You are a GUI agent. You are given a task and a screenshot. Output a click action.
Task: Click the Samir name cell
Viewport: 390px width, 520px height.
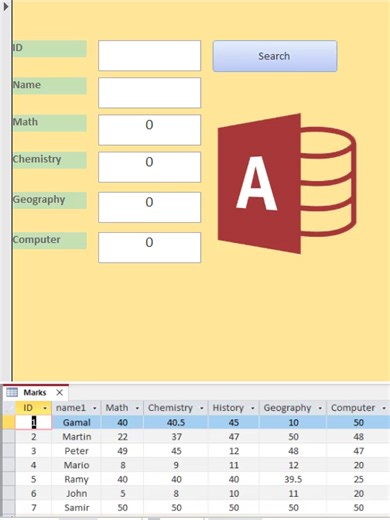(76, 508)
